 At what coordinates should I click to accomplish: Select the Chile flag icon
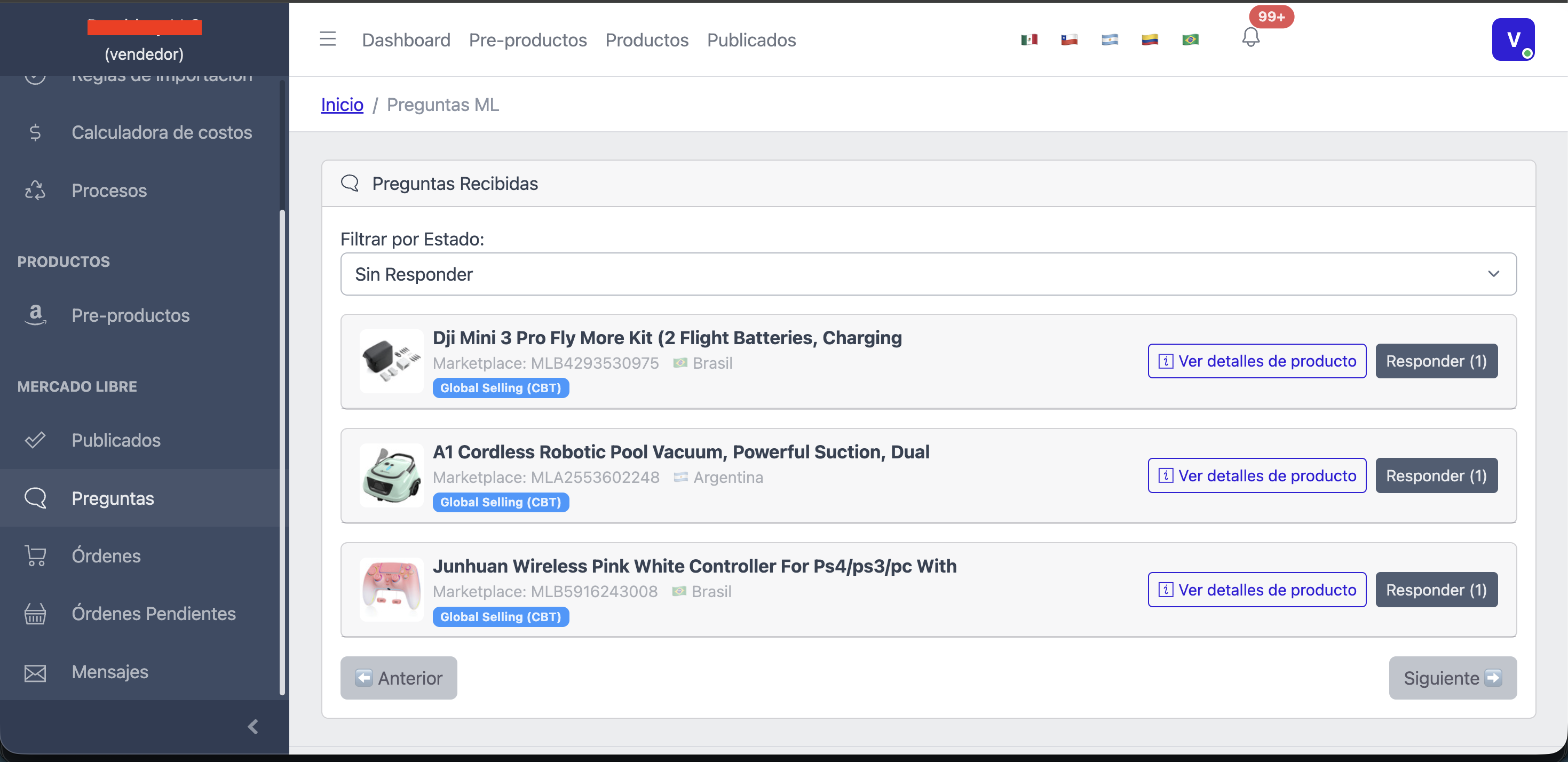[1069, 40]
